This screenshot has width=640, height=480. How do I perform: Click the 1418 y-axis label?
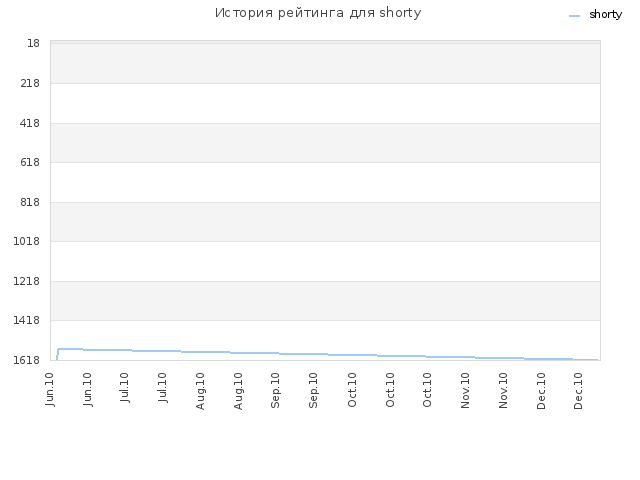pos(27,320)
